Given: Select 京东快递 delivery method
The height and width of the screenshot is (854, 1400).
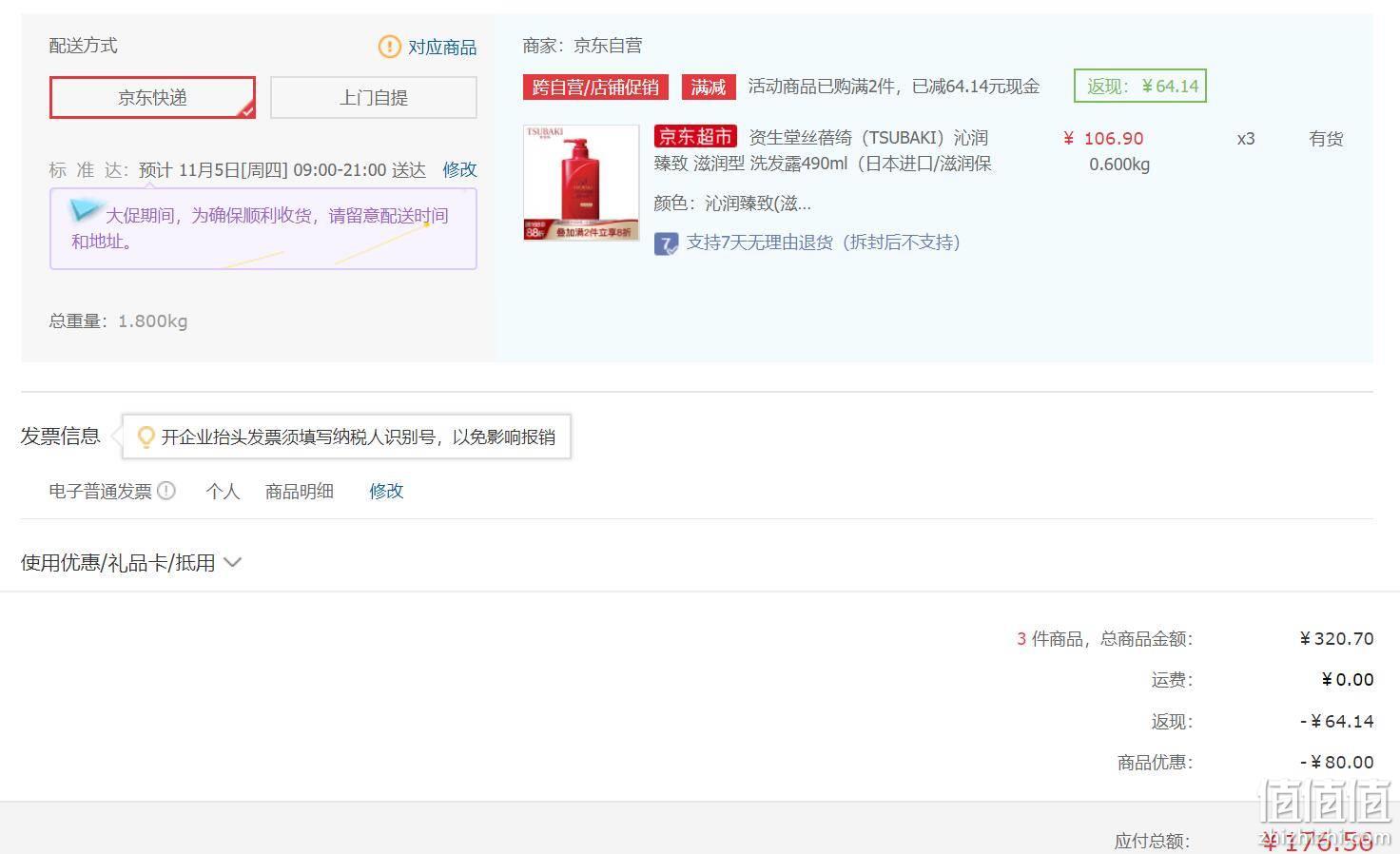Looking at the screenshot, I should [152, 97].
